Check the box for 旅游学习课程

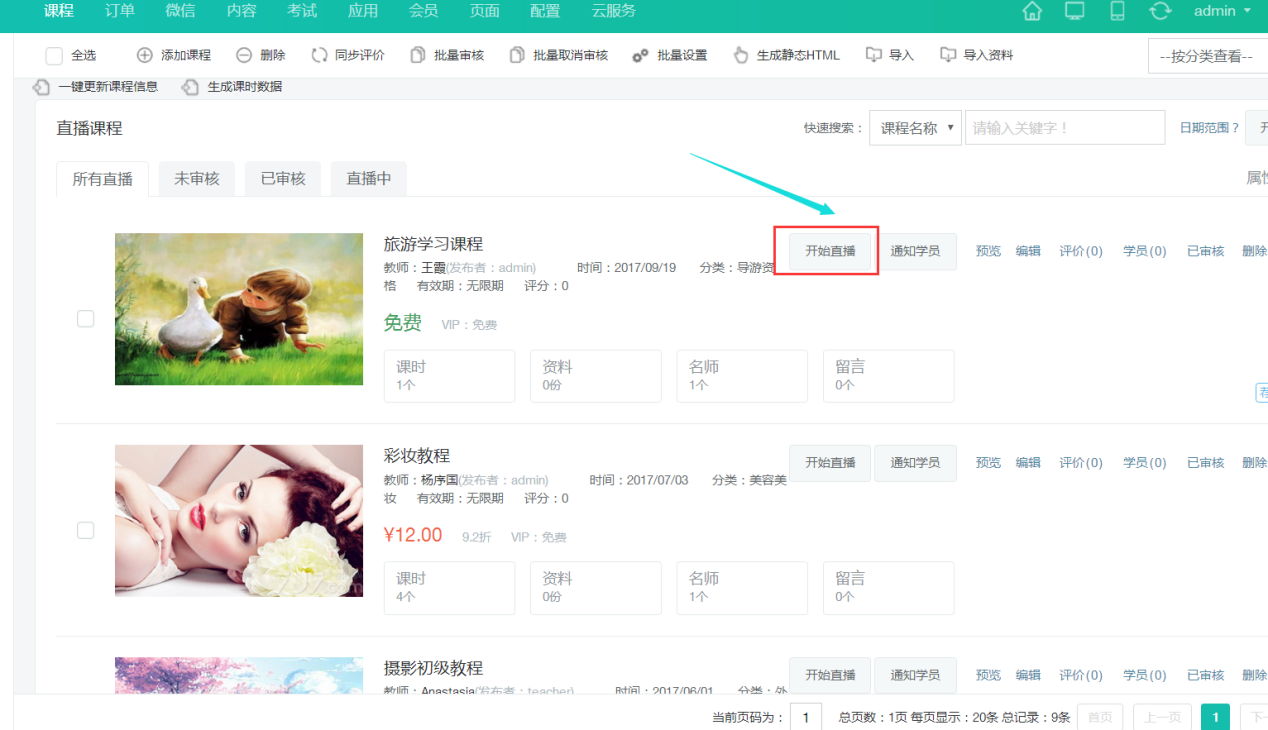click(86, 318)
